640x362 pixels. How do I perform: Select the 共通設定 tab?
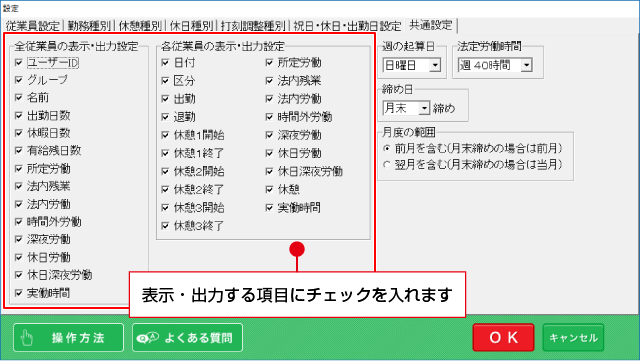coord(431,25)
